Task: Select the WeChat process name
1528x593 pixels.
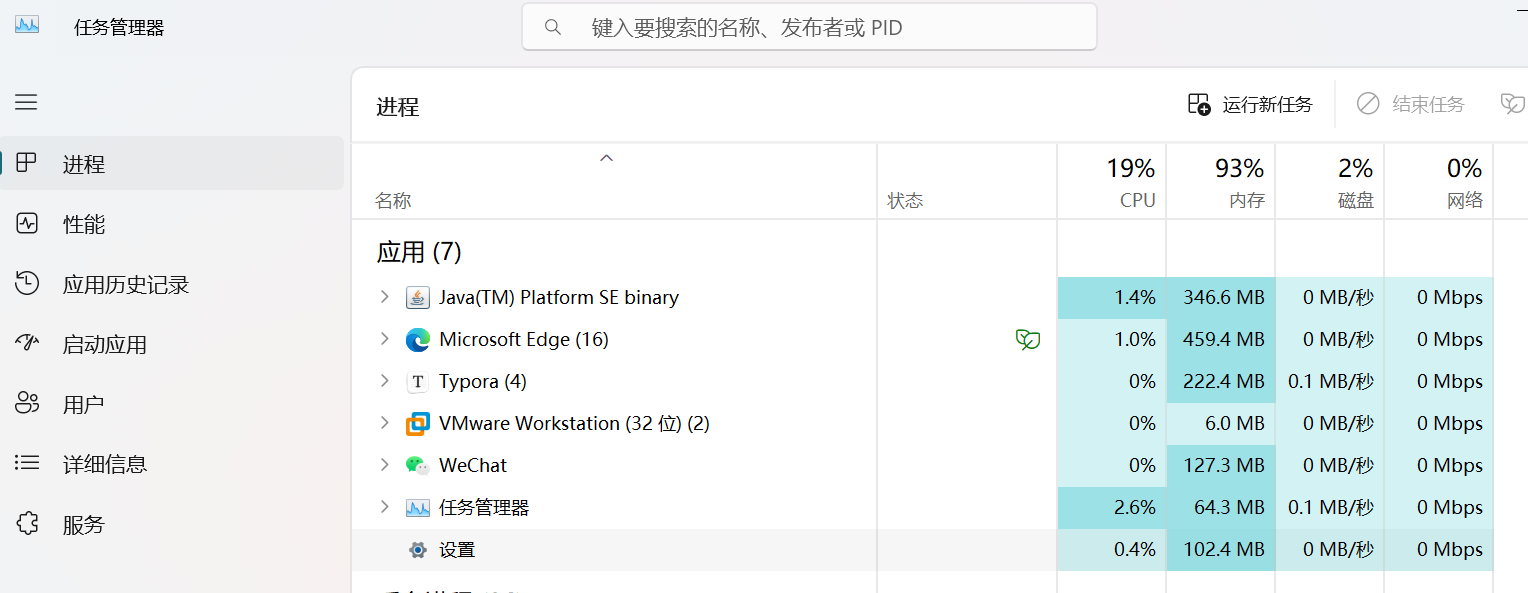Action: (x=473, y=465)
